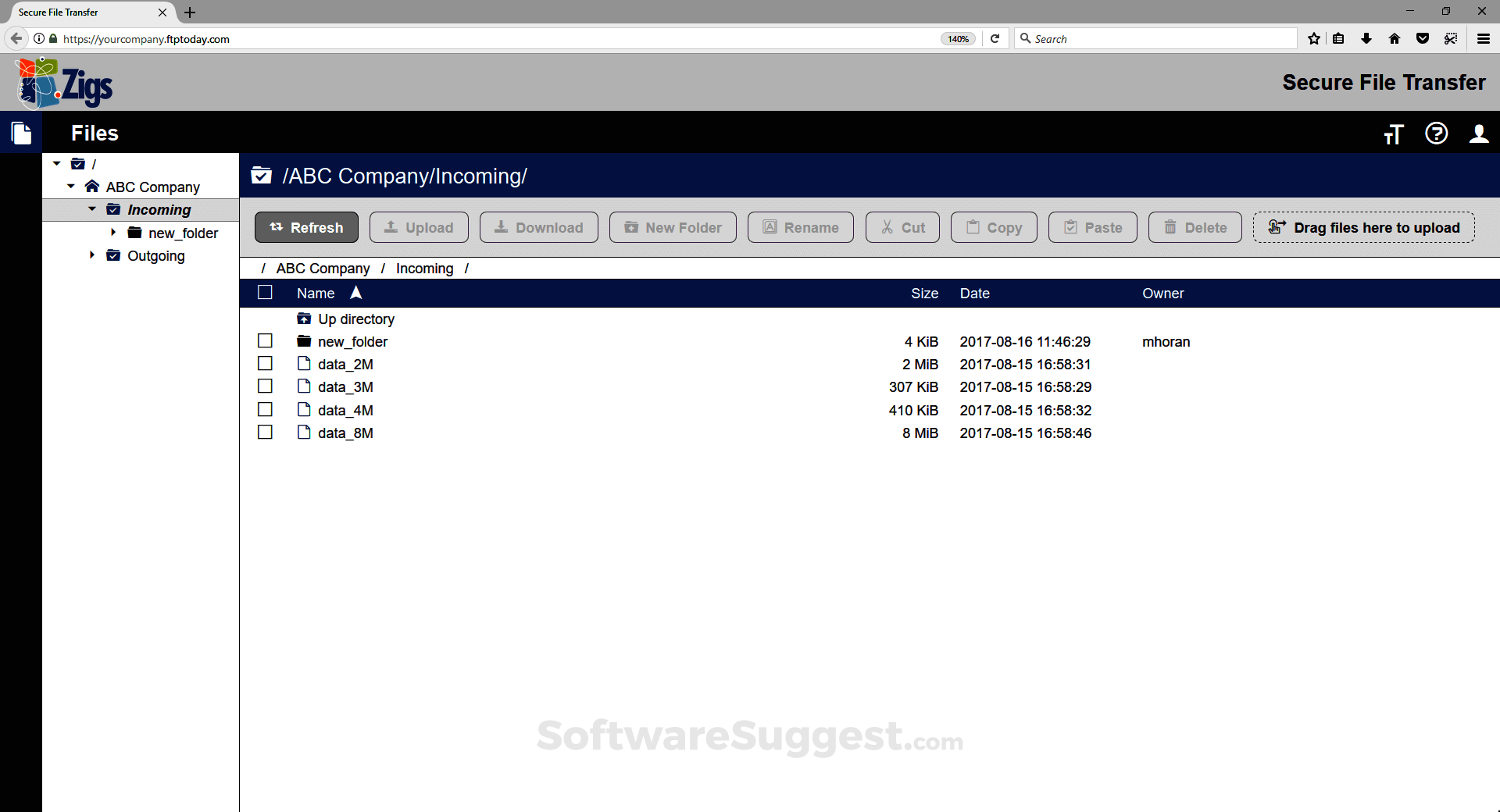The width and height of the screenshot is (1500, 812).
Task: Open the text size settings icon
Action: point(1394,134)
